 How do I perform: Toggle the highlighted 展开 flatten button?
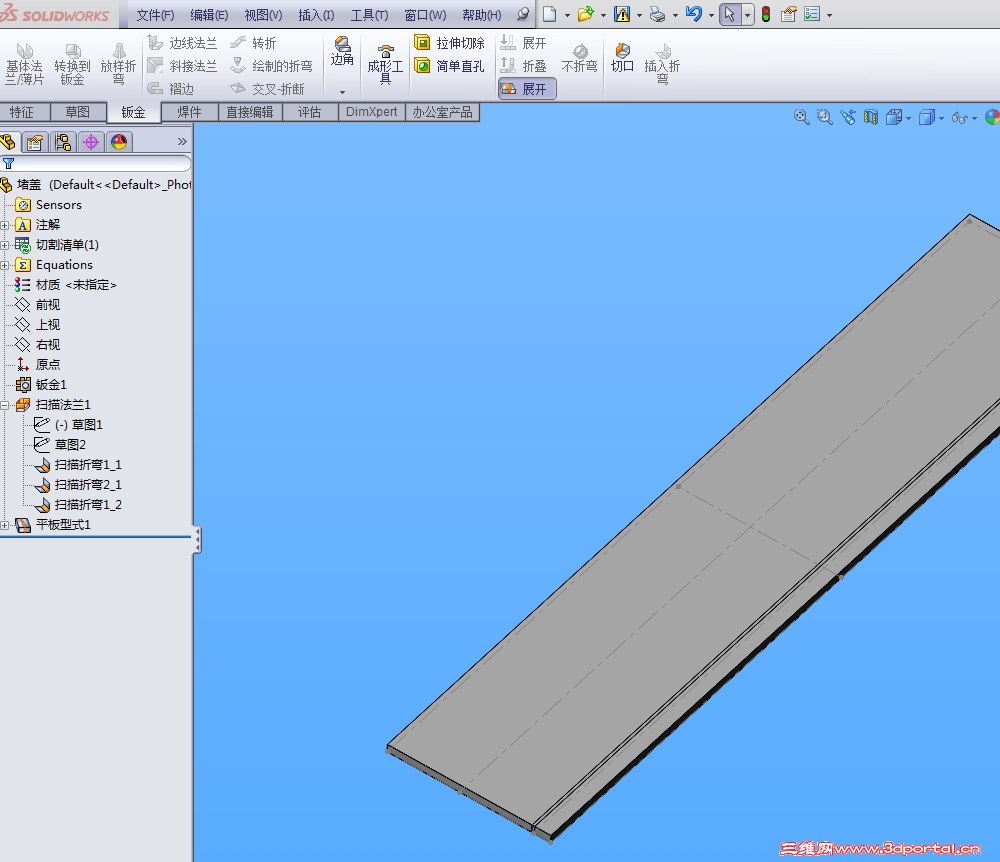pyautogui.click(x=527, y=89)
